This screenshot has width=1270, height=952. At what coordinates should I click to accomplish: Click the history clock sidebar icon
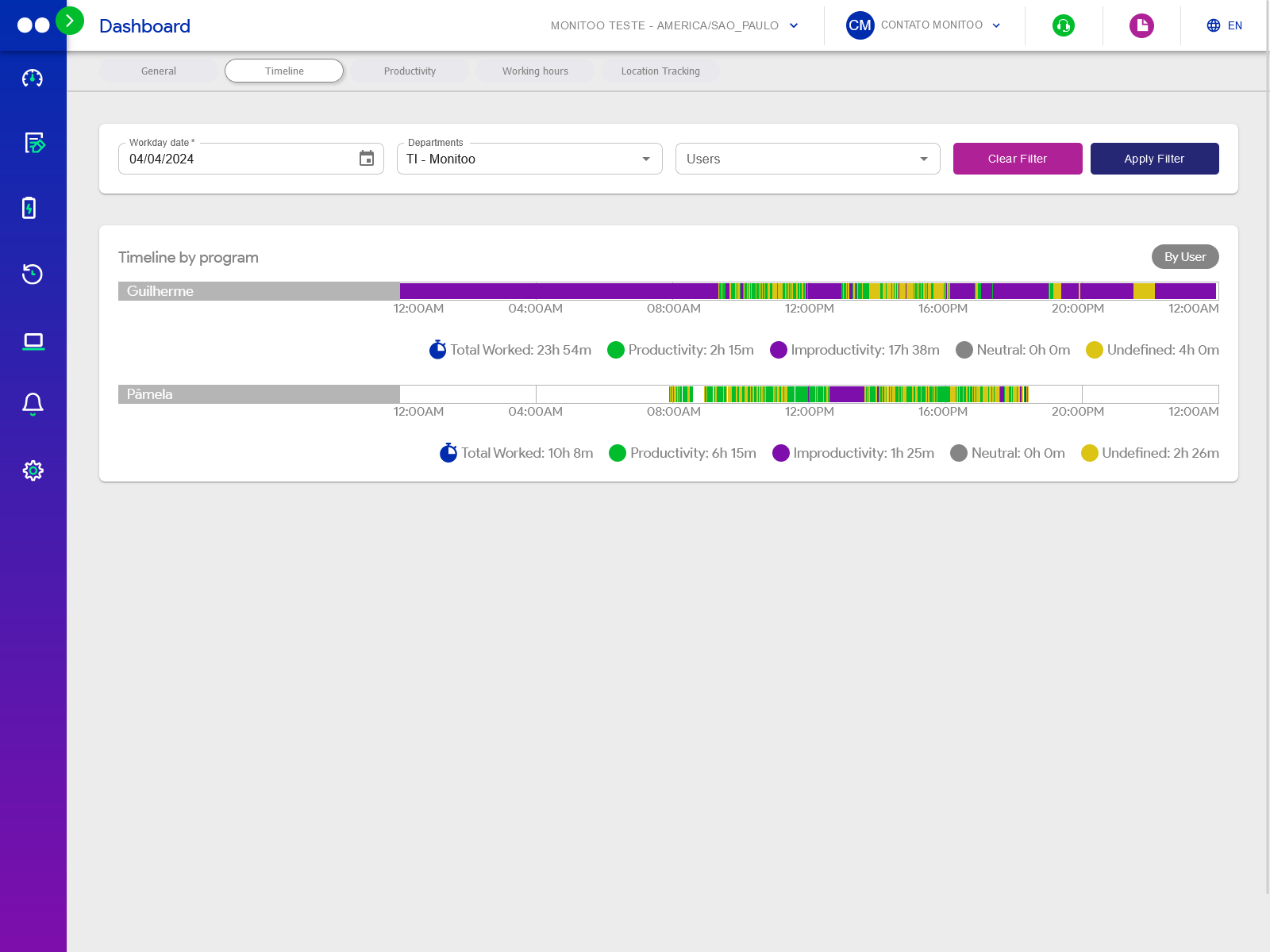pos(33,274)
